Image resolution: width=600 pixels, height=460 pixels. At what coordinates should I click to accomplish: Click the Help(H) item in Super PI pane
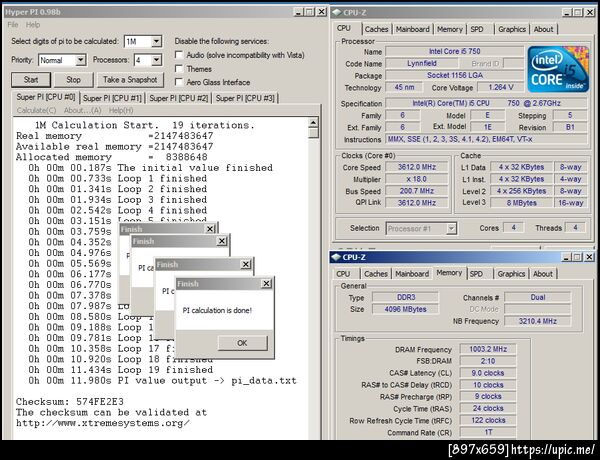[121, 110]
